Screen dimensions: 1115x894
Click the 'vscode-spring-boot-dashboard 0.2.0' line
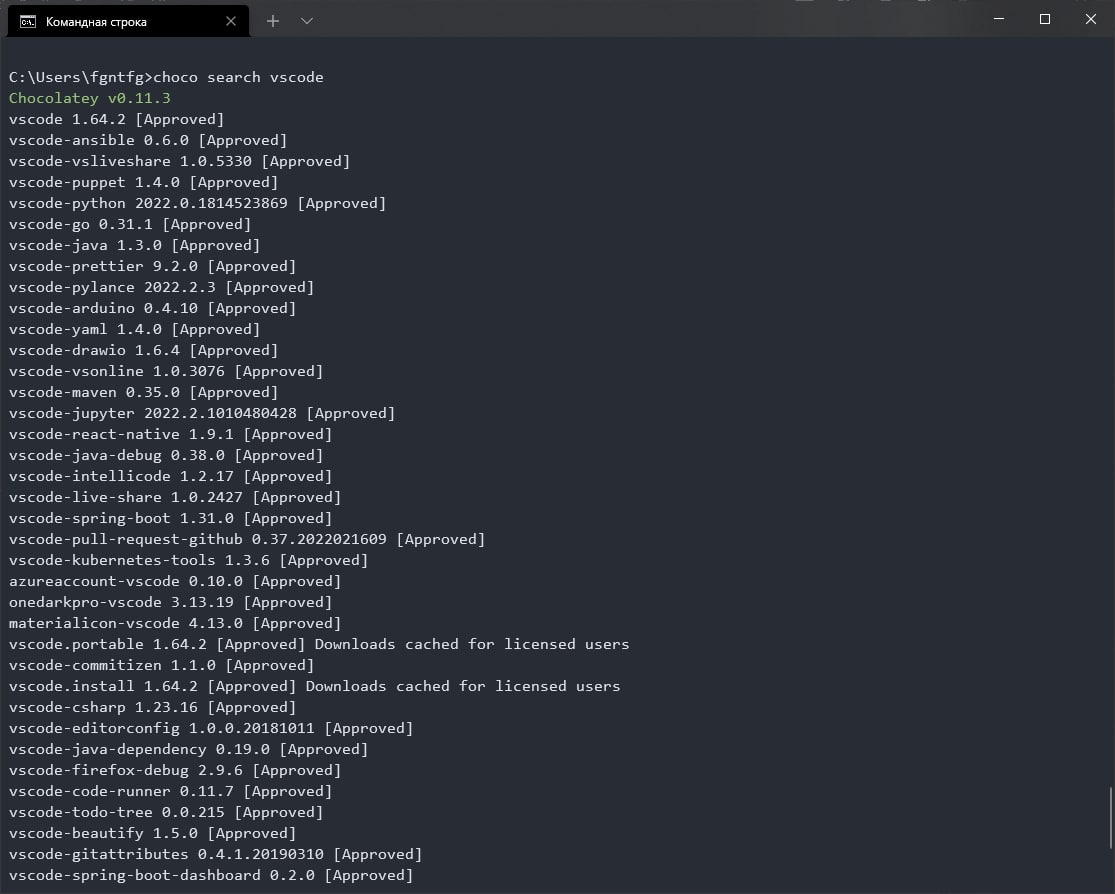tap(211, 875)
